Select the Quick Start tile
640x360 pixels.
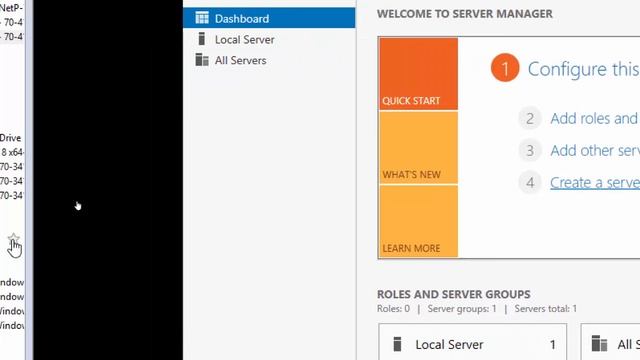point(418,74)
